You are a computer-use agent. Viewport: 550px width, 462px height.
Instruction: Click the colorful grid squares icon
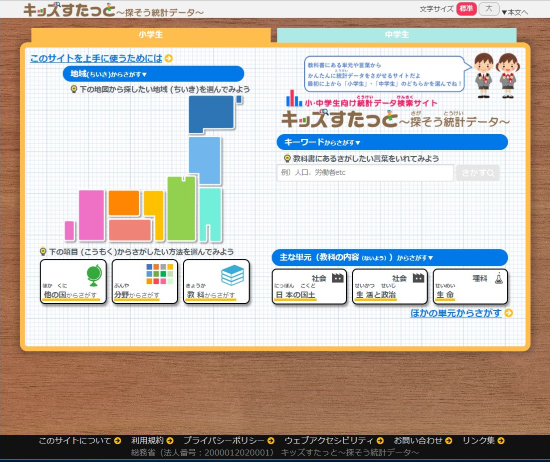click(160, 274)
